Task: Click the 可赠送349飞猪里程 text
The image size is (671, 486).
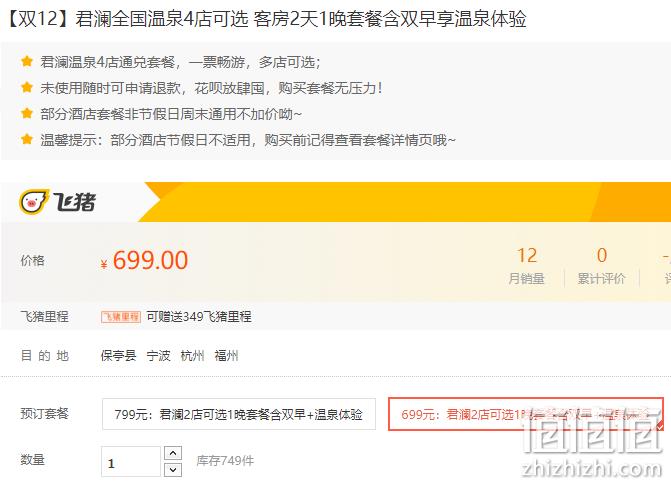Action: 199,317
